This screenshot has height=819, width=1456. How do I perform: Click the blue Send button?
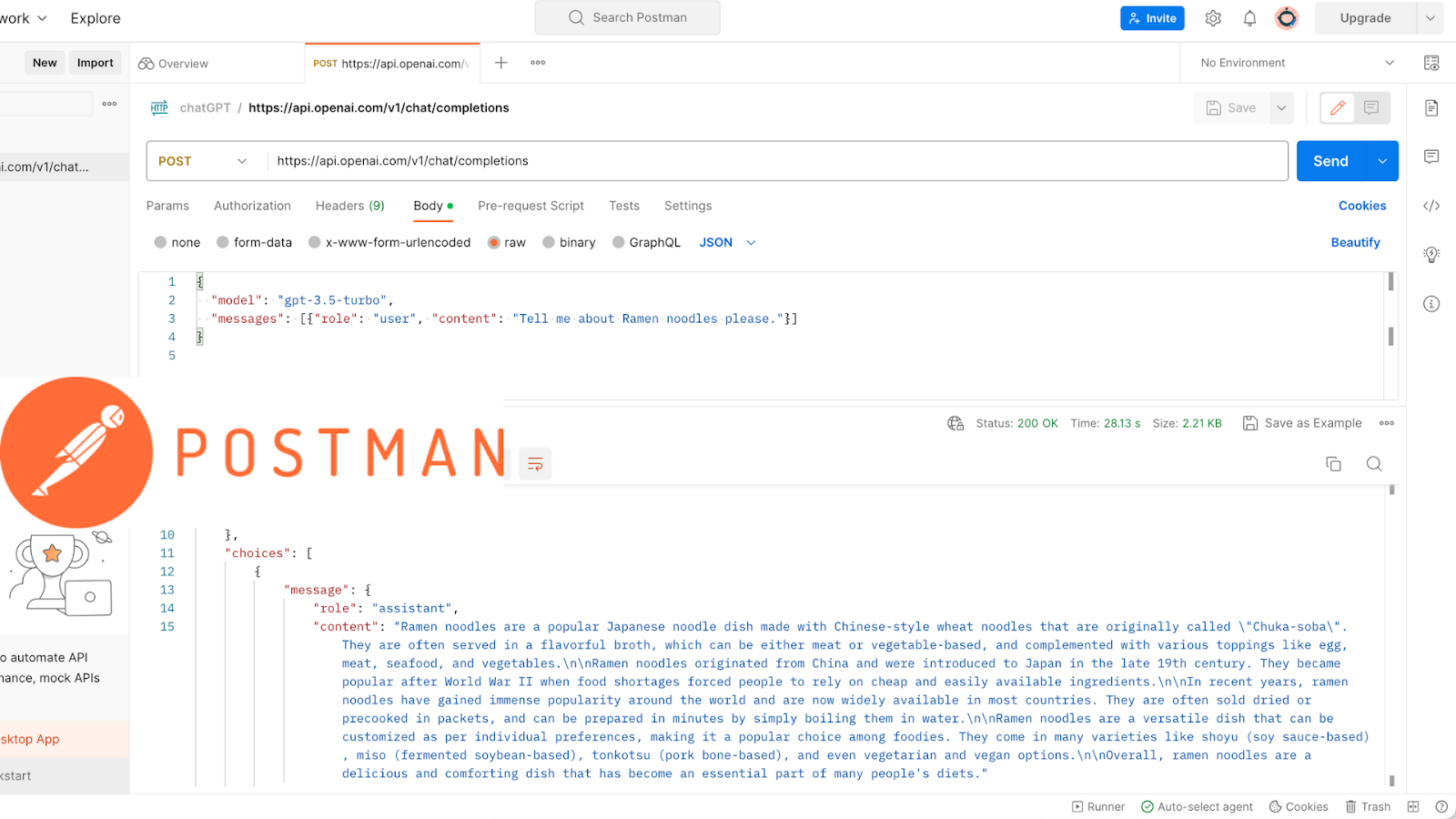point(1330,161)
